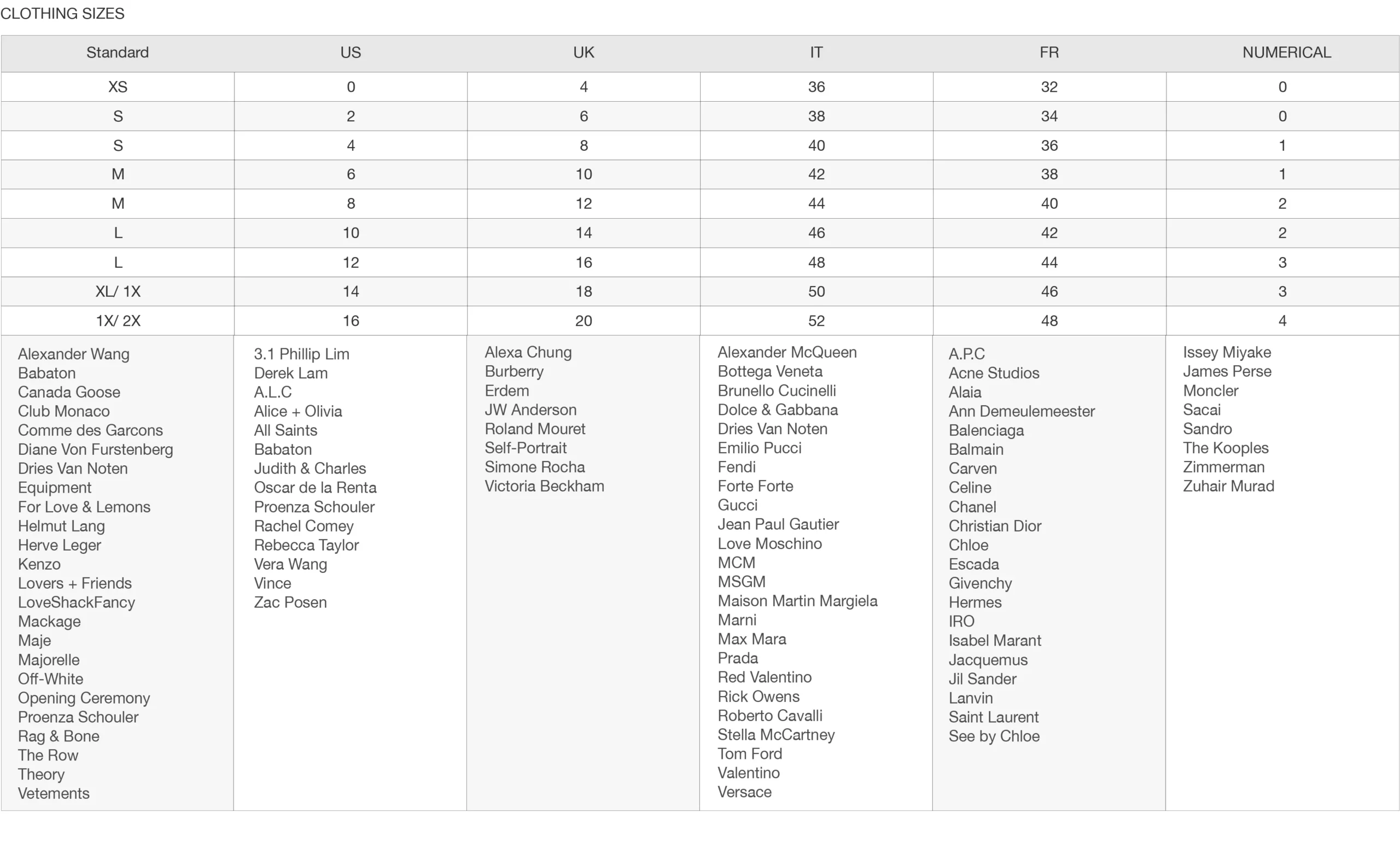Click the Saint Laurent brand name

point(993,717)
